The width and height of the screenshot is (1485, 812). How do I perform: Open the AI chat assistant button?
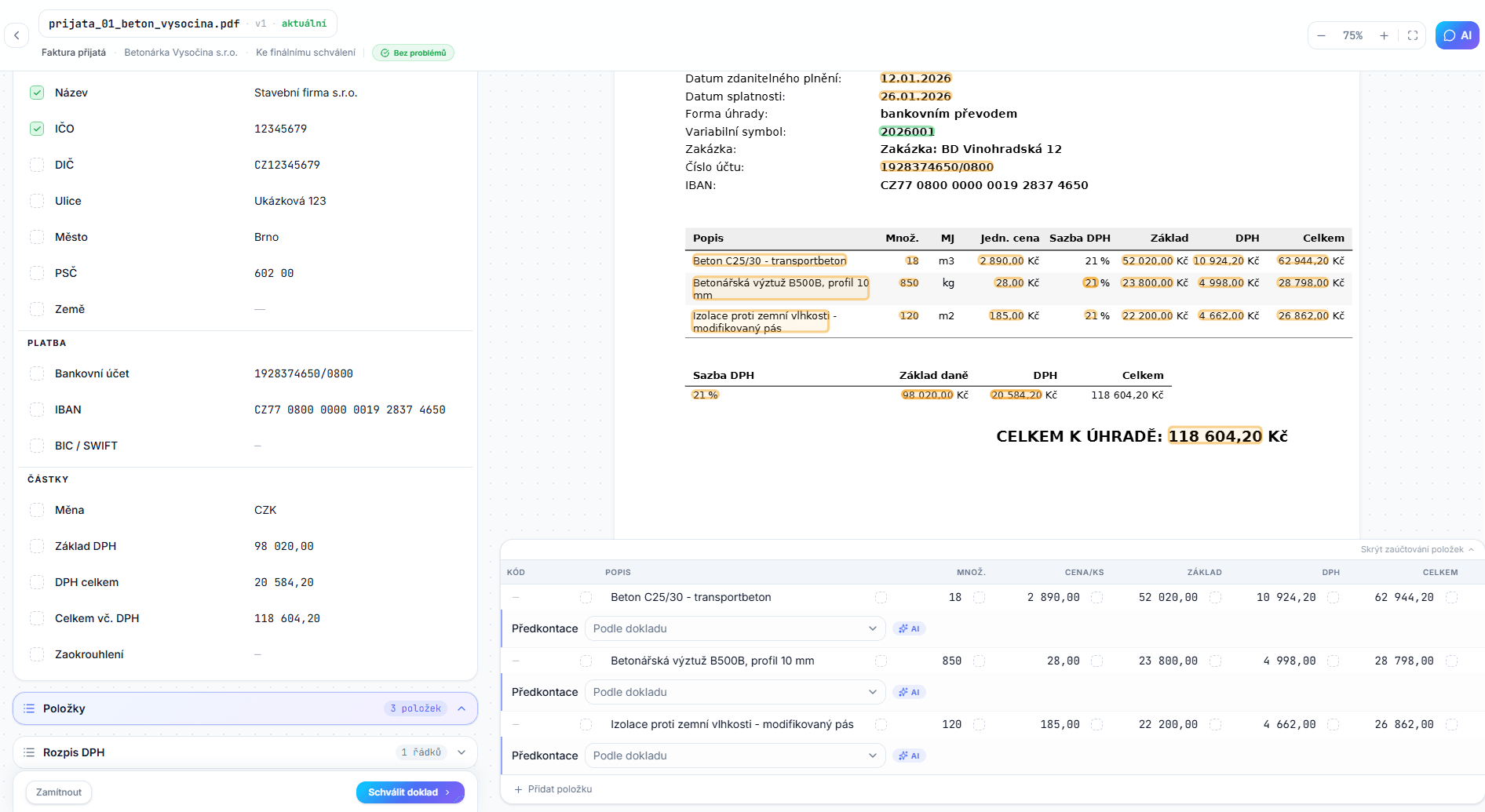pyautogui.click(x=1458, y=35)
